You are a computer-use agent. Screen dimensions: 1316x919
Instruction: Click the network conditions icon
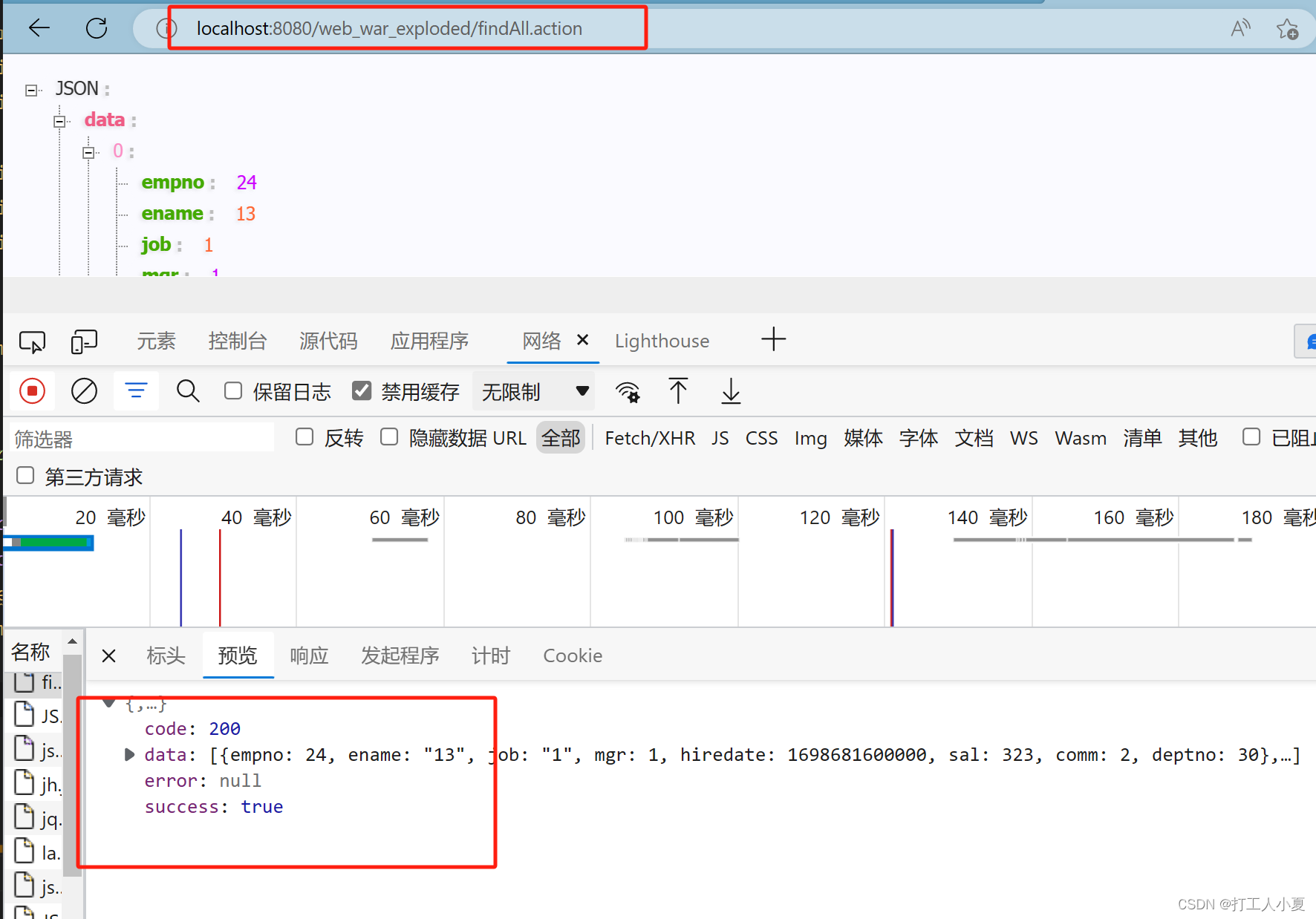coord(628,391)
